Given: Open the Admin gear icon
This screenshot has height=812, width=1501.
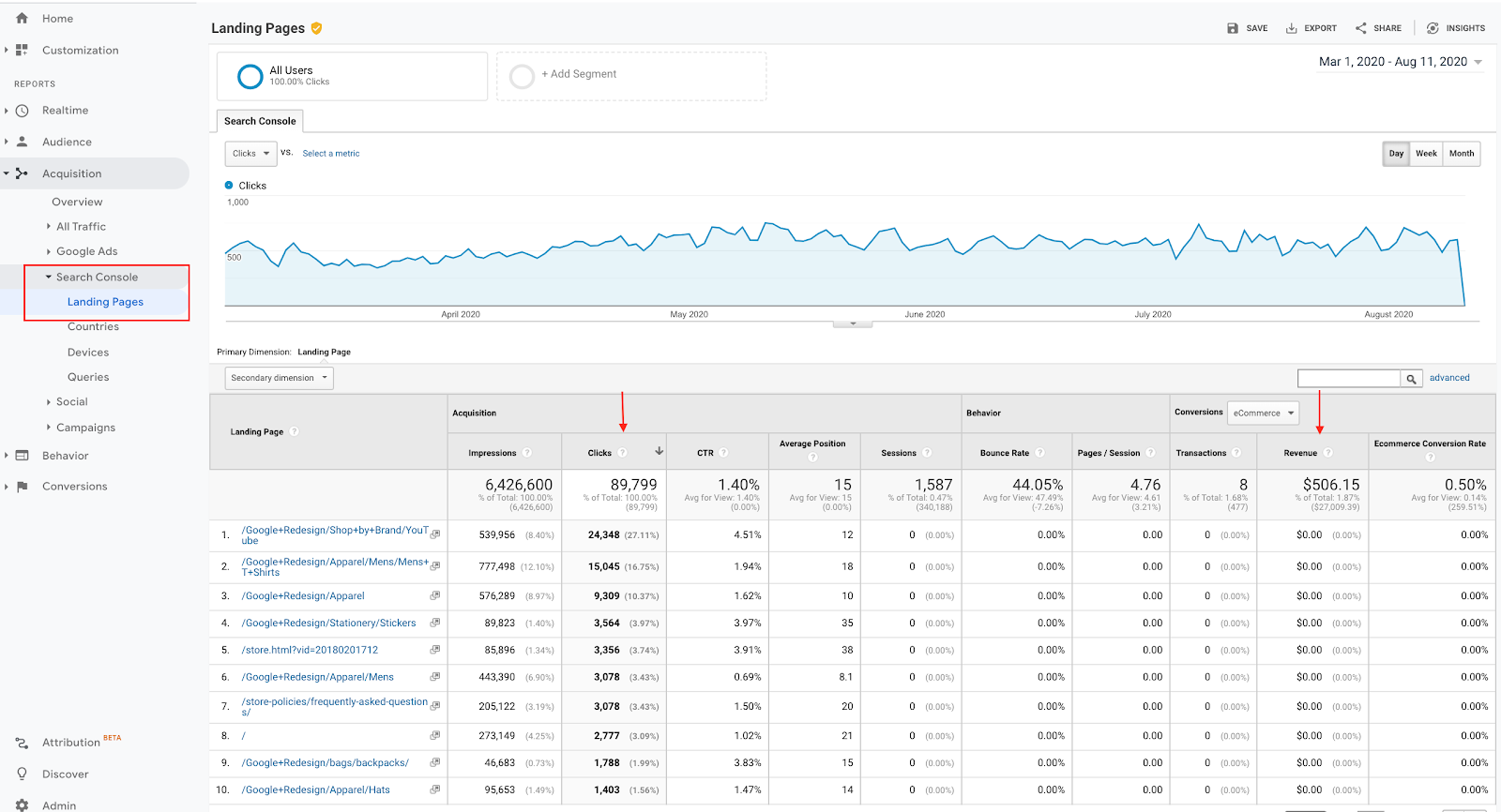Looking at the screenshot, I should pos(23,805).
